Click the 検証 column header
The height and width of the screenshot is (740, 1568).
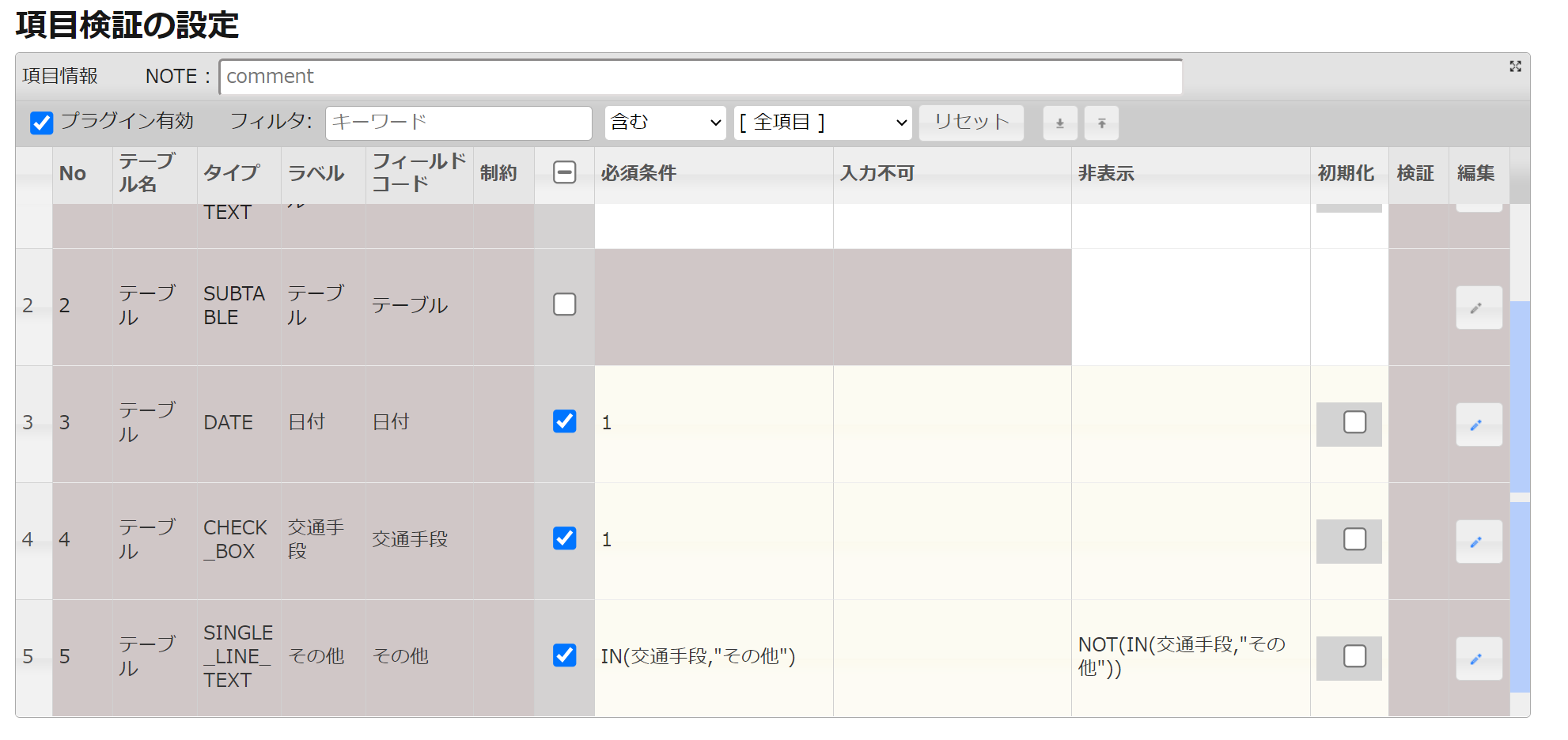coord(1418,174)
